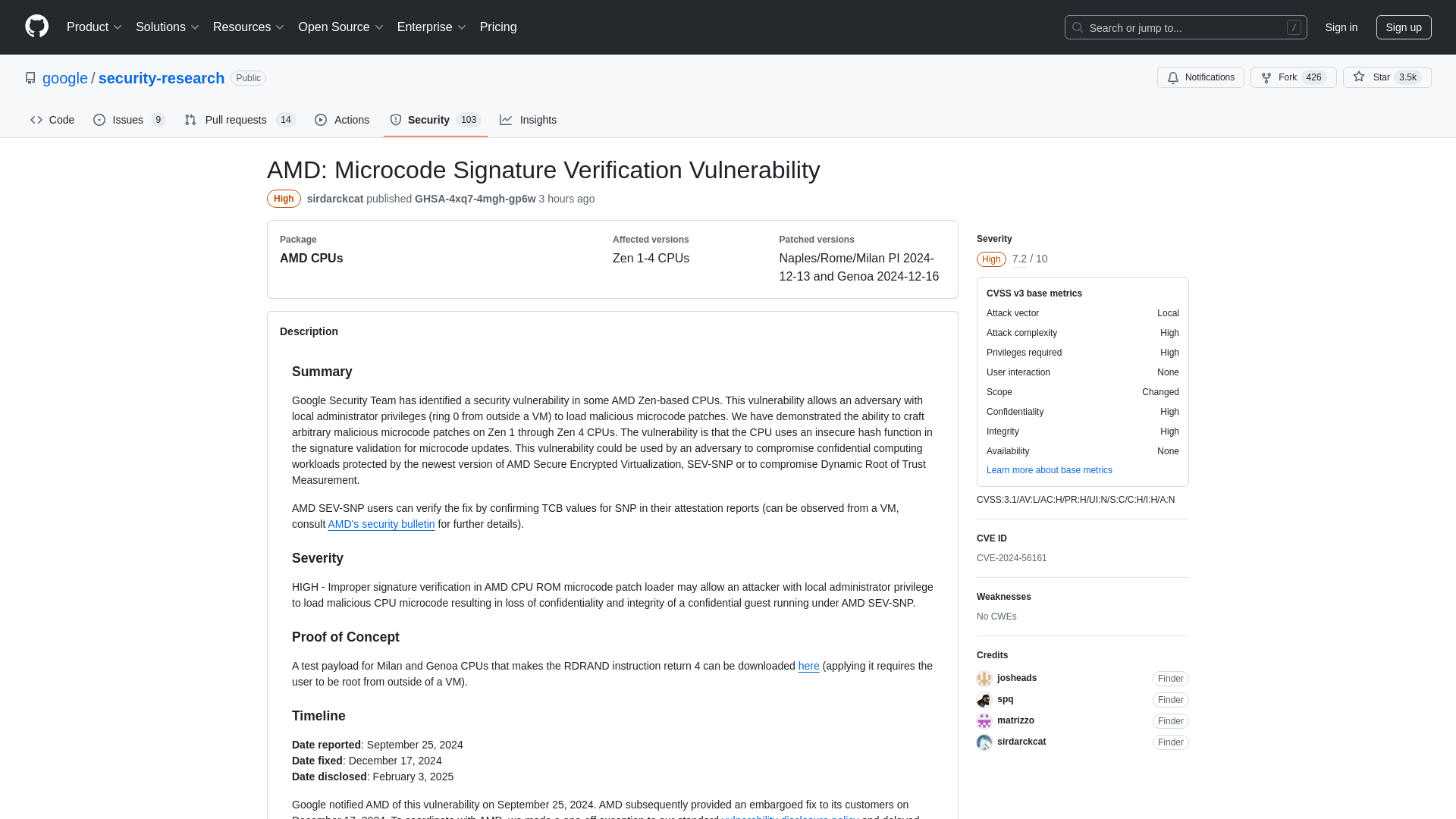
Task: Open the GitHub home logo
Action: pos(36,27)
